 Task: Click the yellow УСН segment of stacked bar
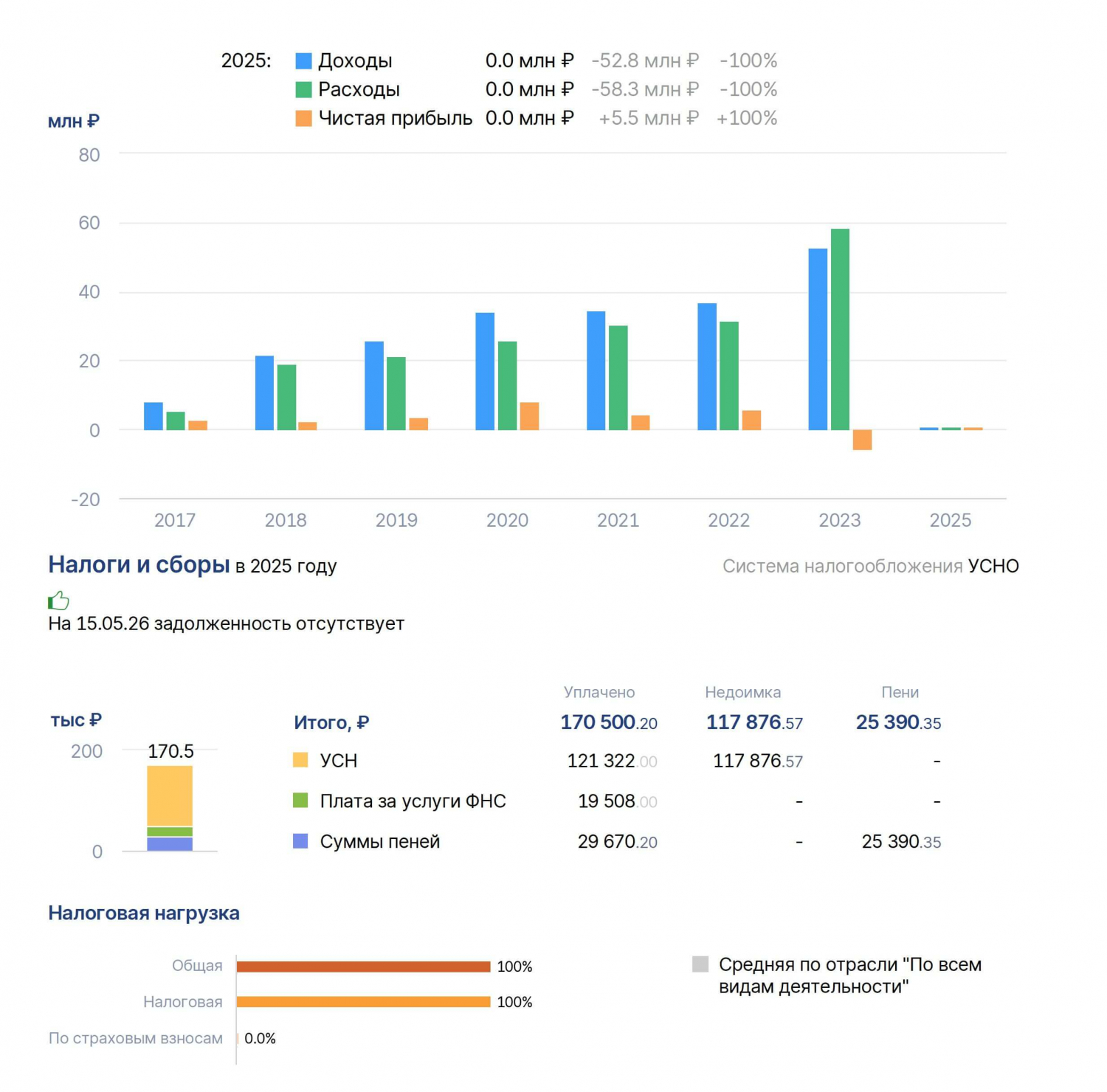pyautogui.click(x=170, y=795)
